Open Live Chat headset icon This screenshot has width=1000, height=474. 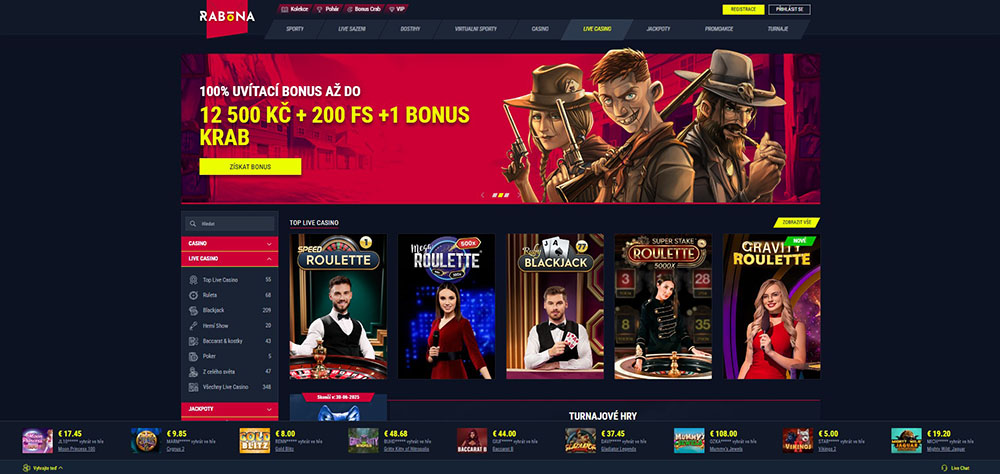[x=945, y=468]
